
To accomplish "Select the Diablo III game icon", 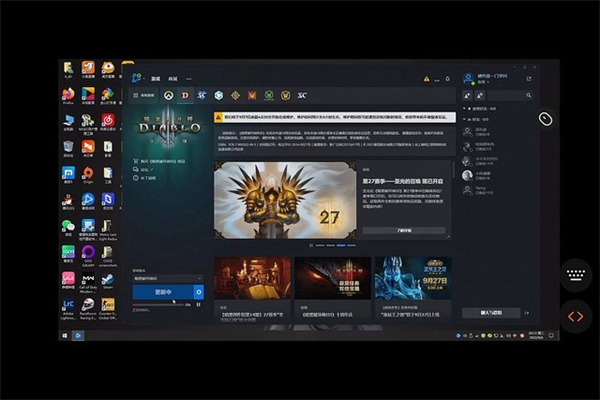I will click(x=185, y=95).
